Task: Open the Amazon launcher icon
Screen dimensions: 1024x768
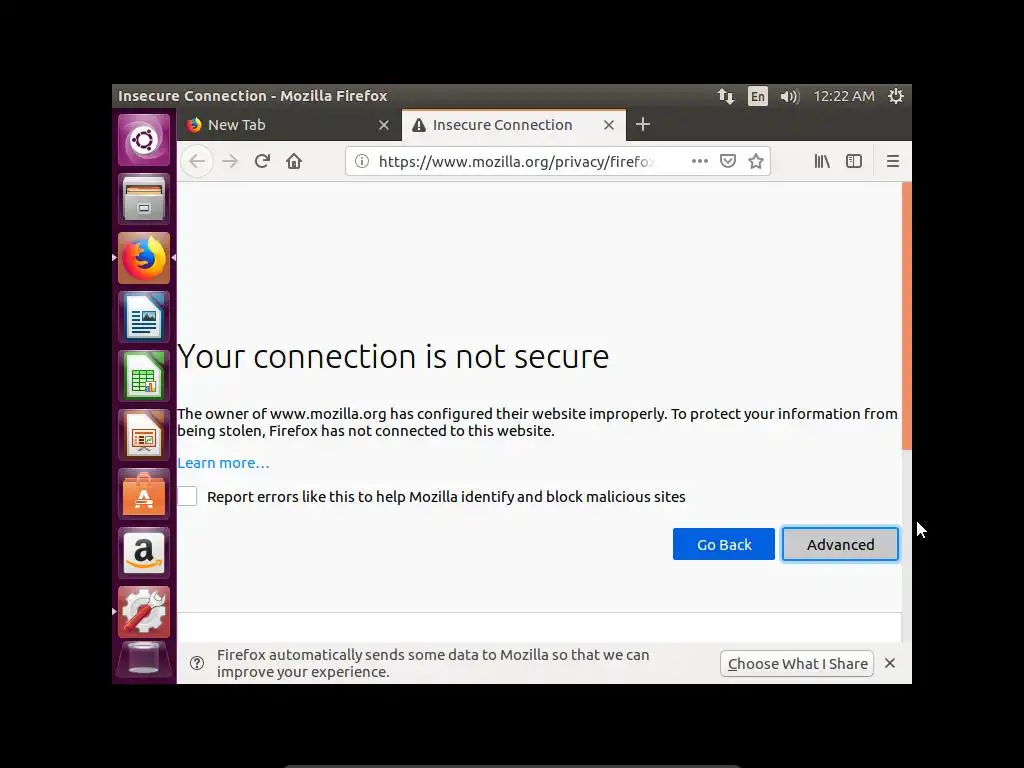Action: click(x=144, y=552)
